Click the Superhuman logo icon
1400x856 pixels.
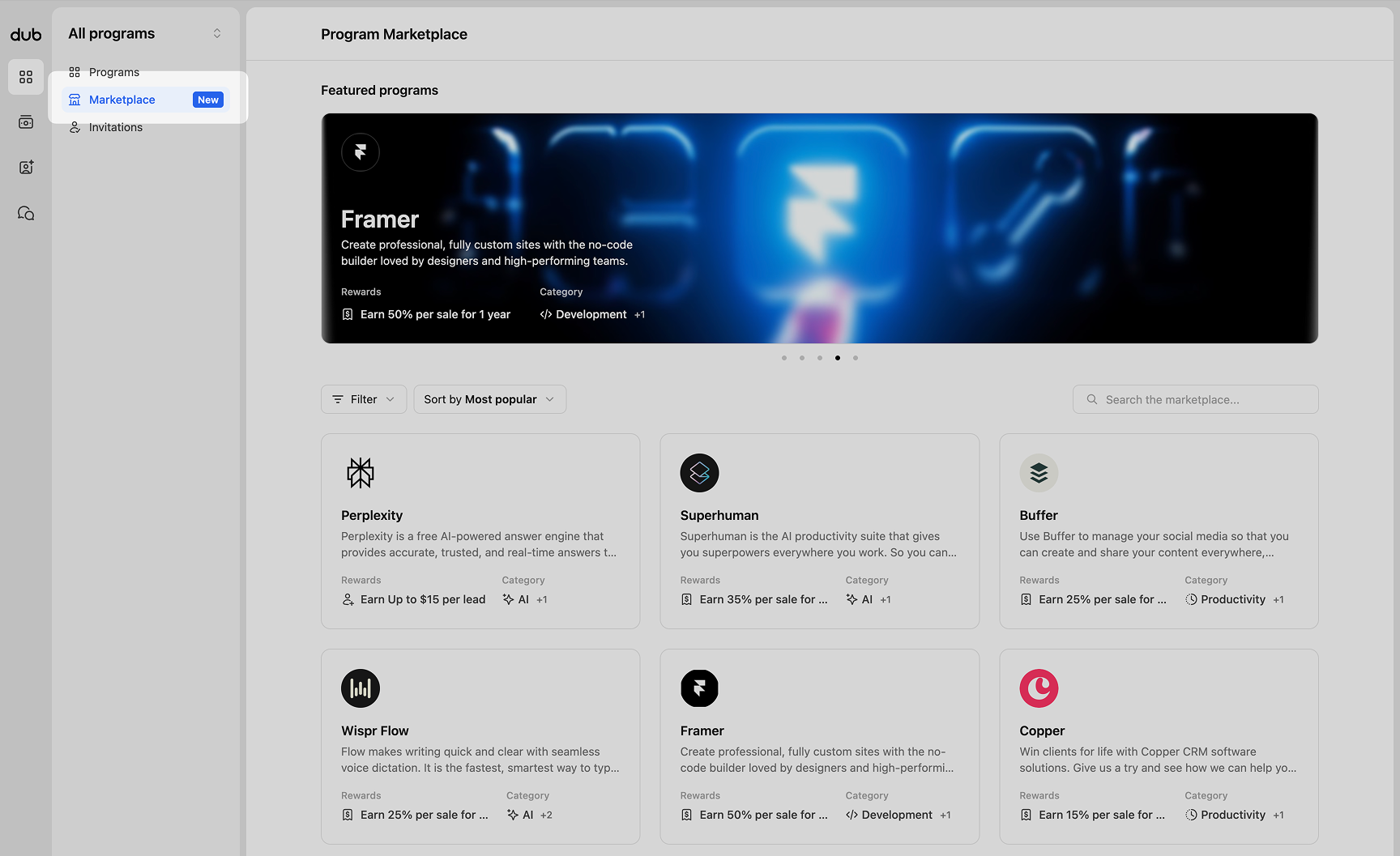pos(699,473)
